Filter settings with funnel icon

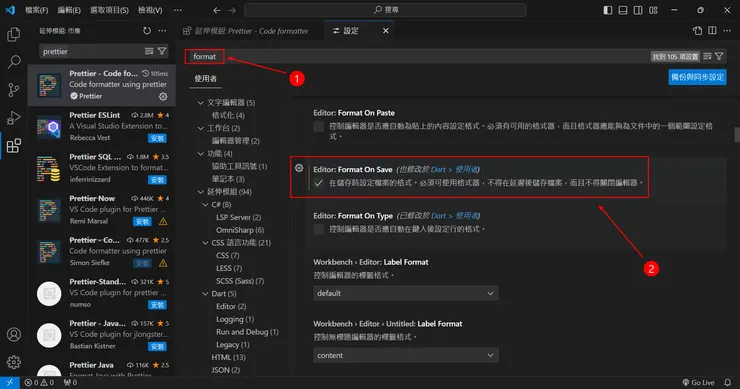click(x=719, y=57)
